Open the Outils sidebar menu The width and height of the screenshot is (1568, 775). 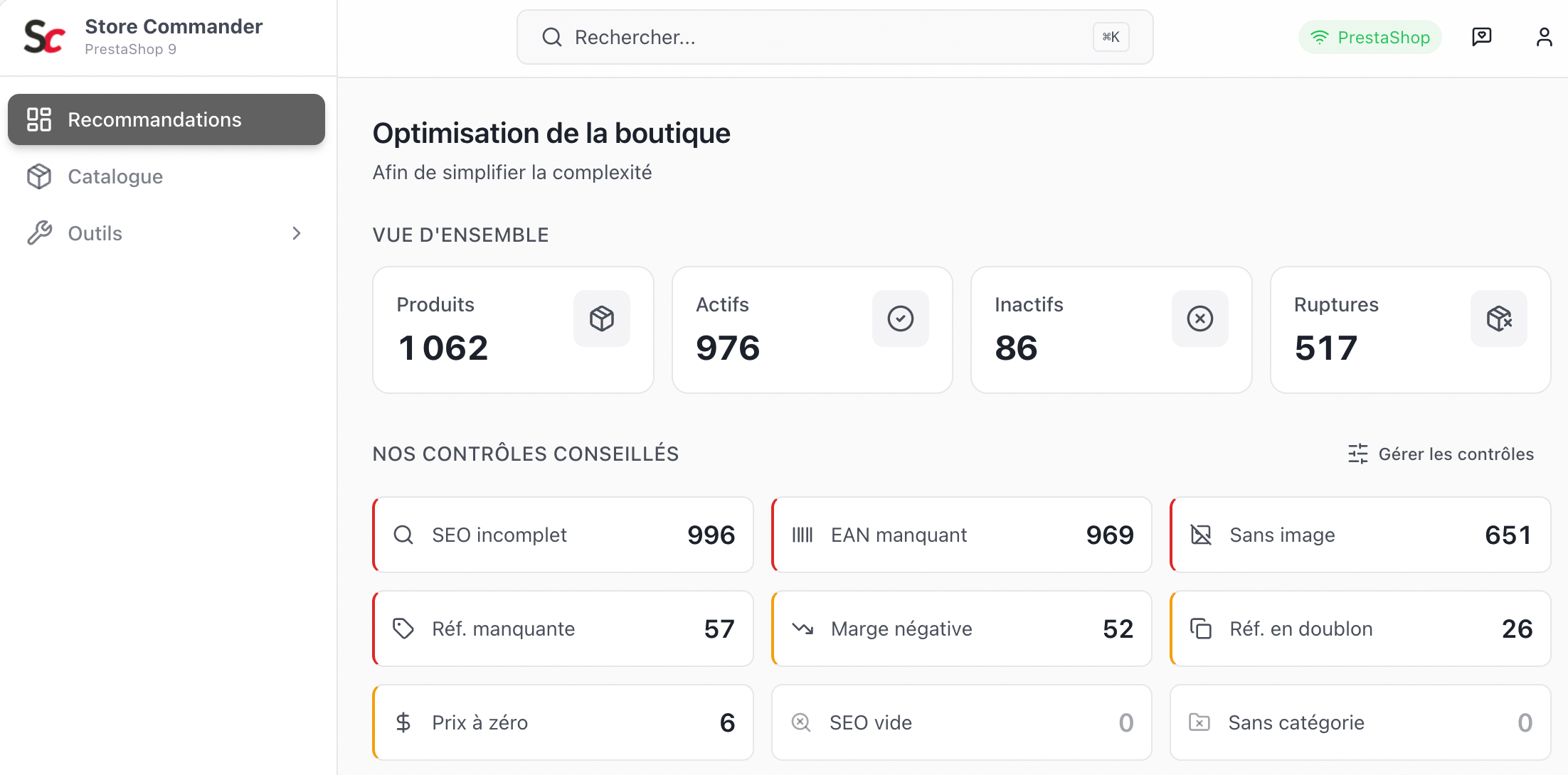point(166,233)
